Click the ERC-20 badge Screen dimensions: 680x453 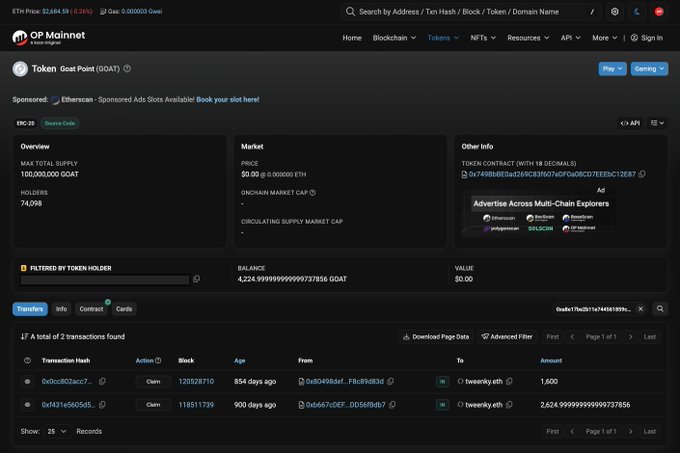click(25, 123)
